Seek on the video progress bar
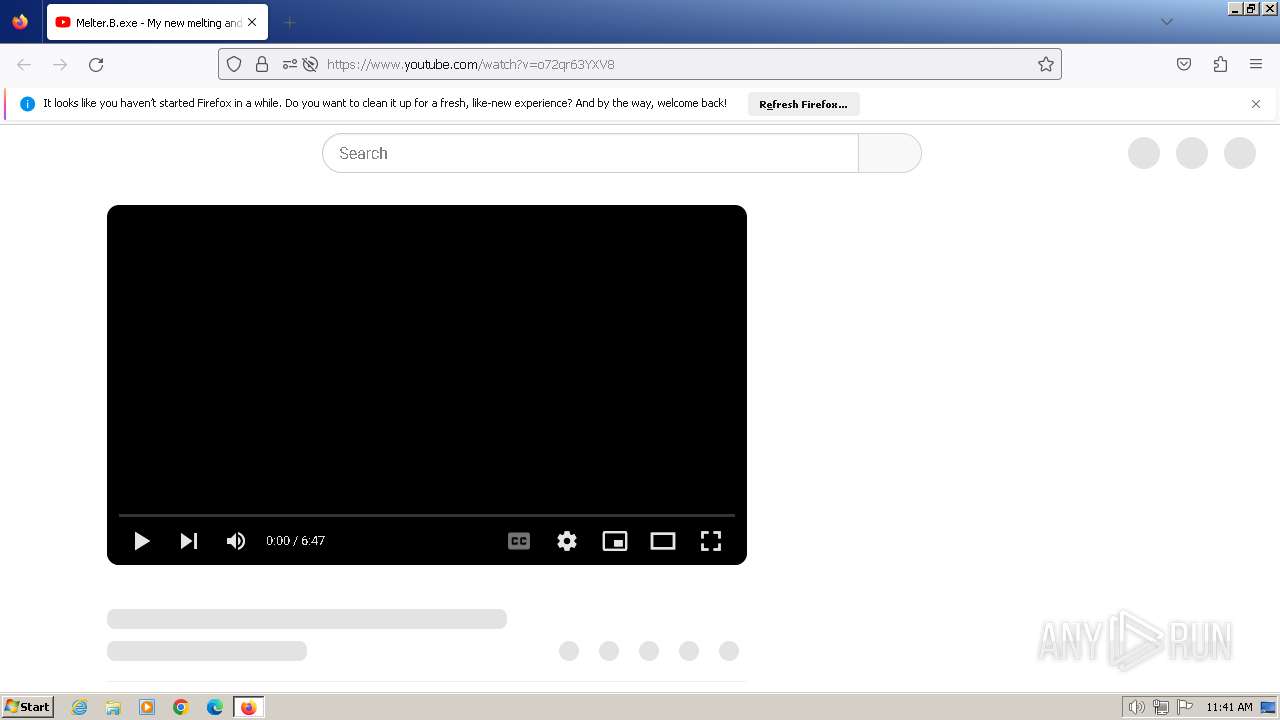The width and height of the screenshot is (1280, 720). coord(427,515)
